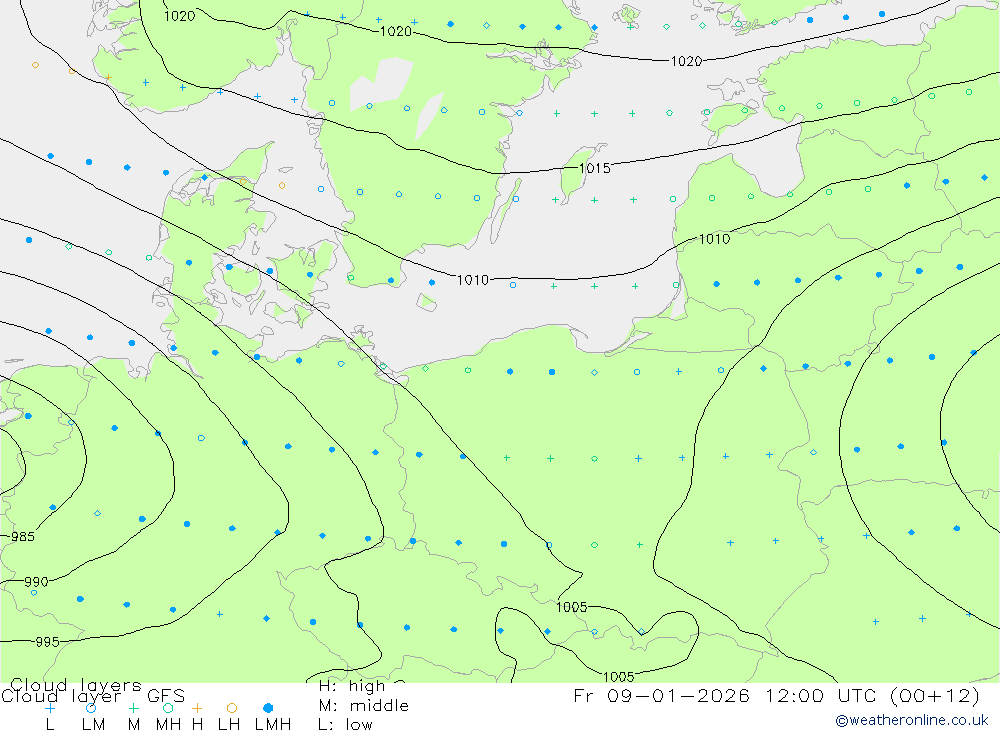1000x733 pixels.
Task: Click the forecast date 'Fr 09-01-2026' text
Action: click(661, 696)
